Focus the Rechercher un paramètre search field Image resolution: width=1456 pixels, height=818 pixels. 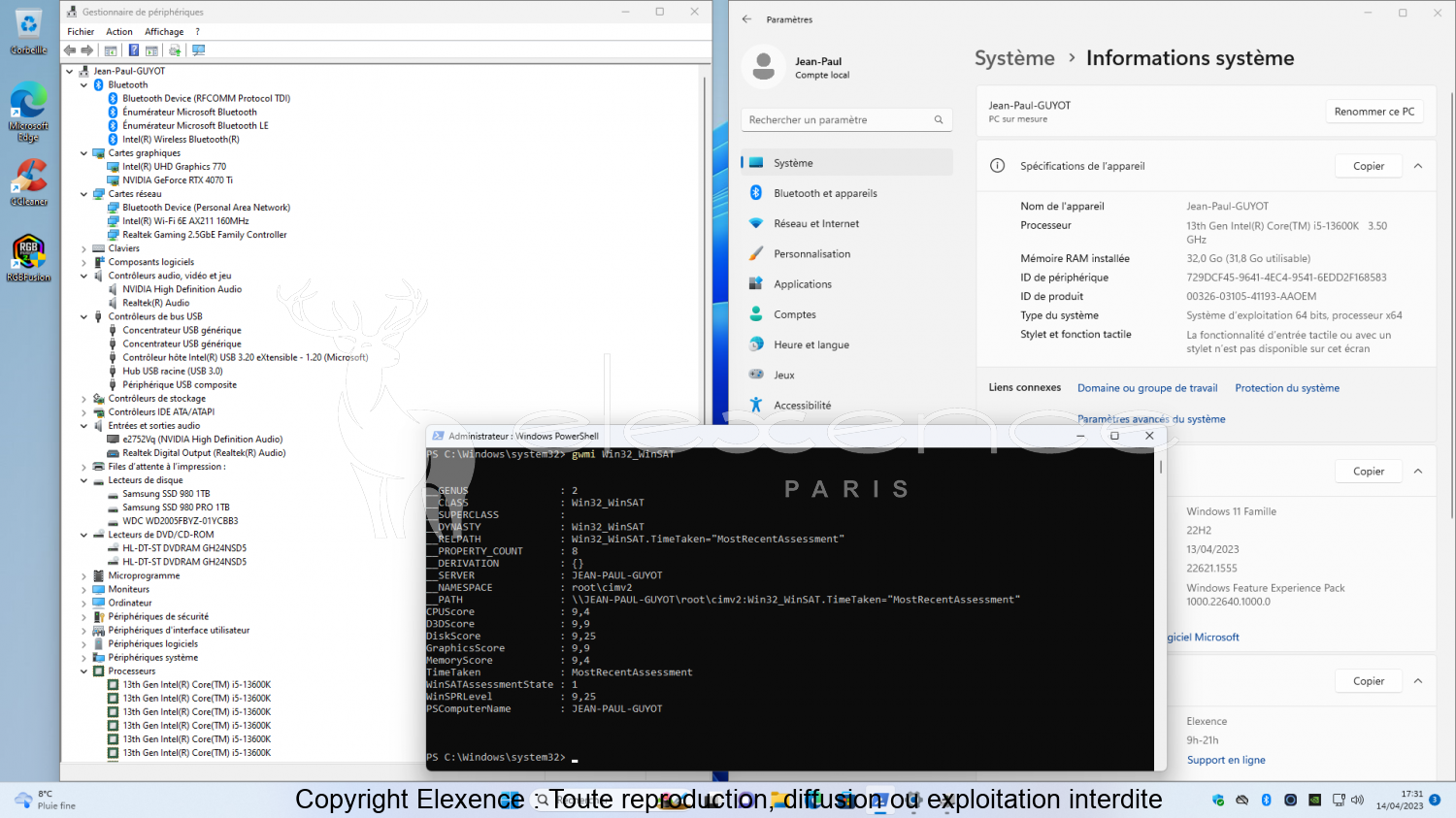coord(846,119)
